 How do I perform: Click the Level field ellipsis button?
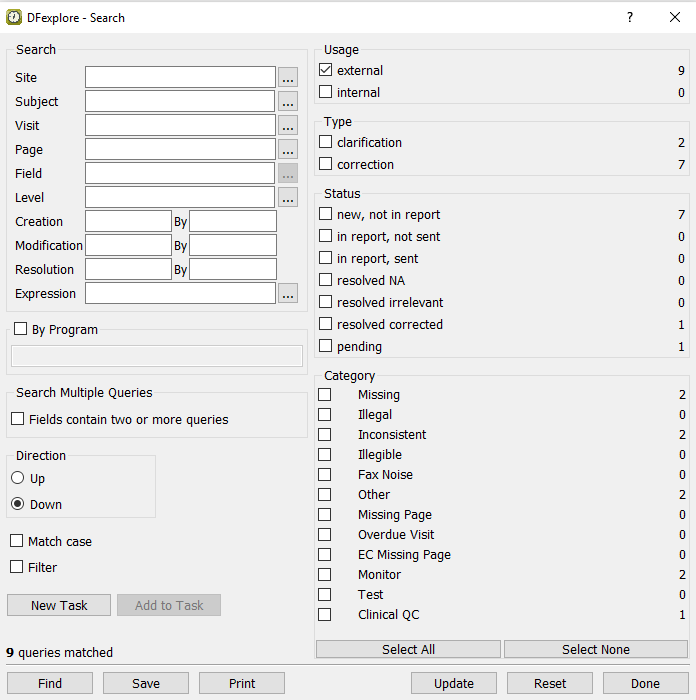pyautogui.click(x=288, y=198)
